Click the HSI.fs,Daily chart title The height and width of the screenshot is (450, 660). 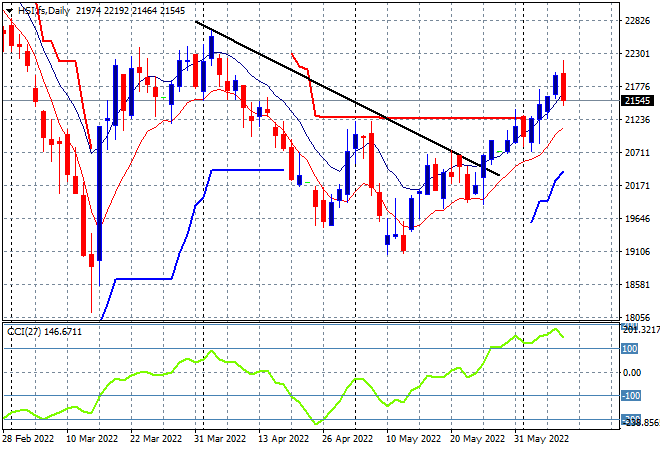pos(44,11)
